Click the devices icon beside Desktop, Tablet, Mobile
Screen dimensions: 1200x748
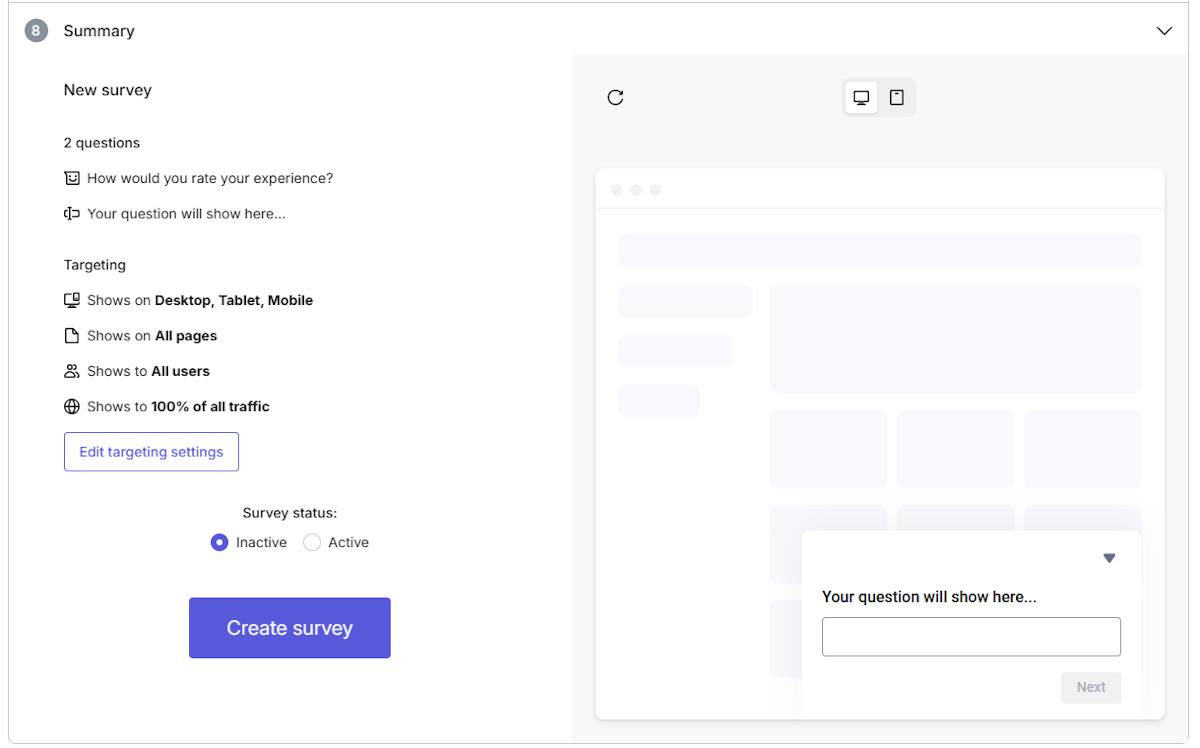pyautogui.click(x=71, y=299)
